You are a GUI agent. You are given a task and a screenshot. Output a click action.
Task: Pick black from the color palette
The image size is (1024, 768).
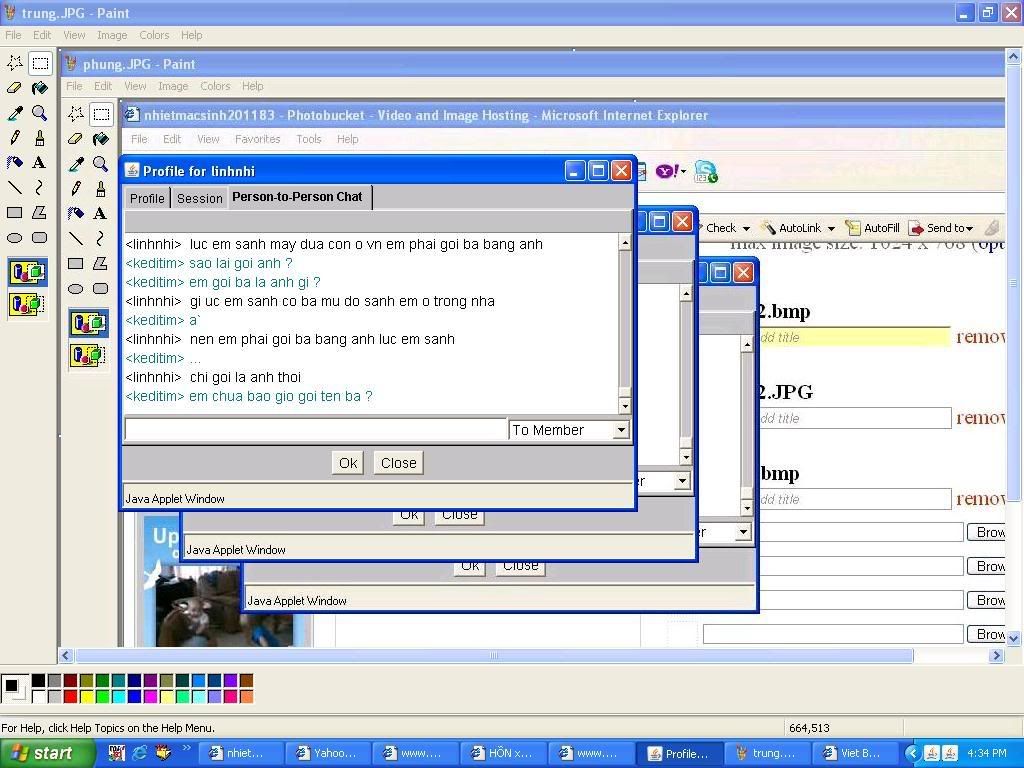[39, 681]
